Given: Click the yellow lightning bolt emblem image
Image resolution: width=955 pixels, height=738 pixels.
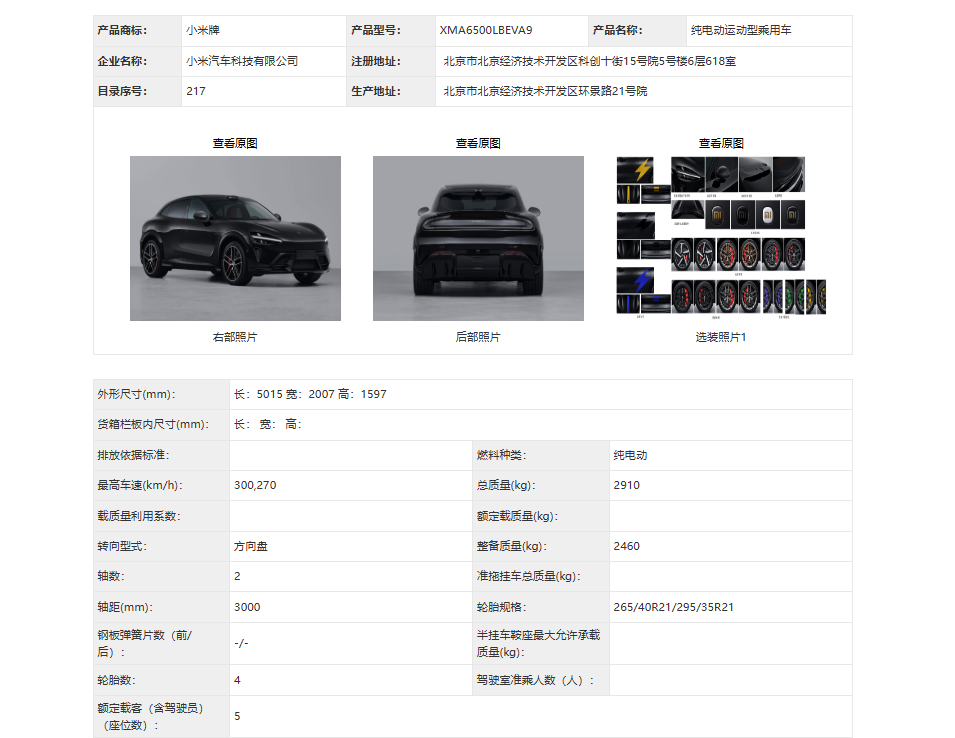Looking at the screenshot, I should tap(642, 170).
